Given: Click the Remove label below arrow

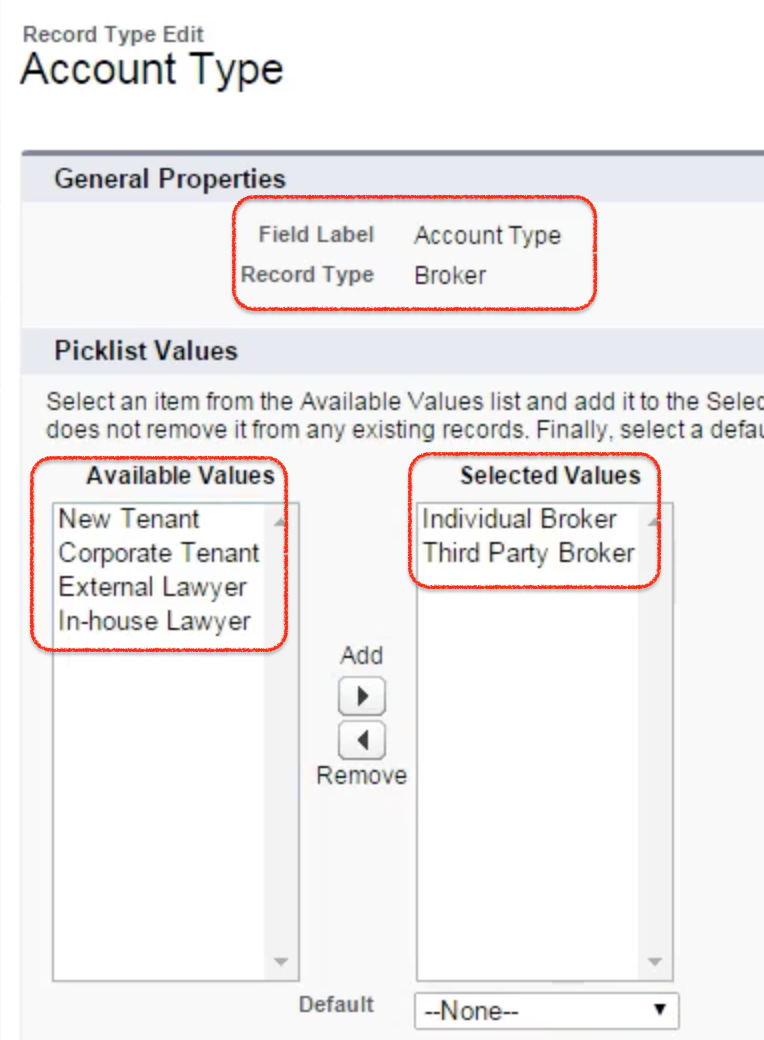Looking at the screenshot, I should pos(361,775).
